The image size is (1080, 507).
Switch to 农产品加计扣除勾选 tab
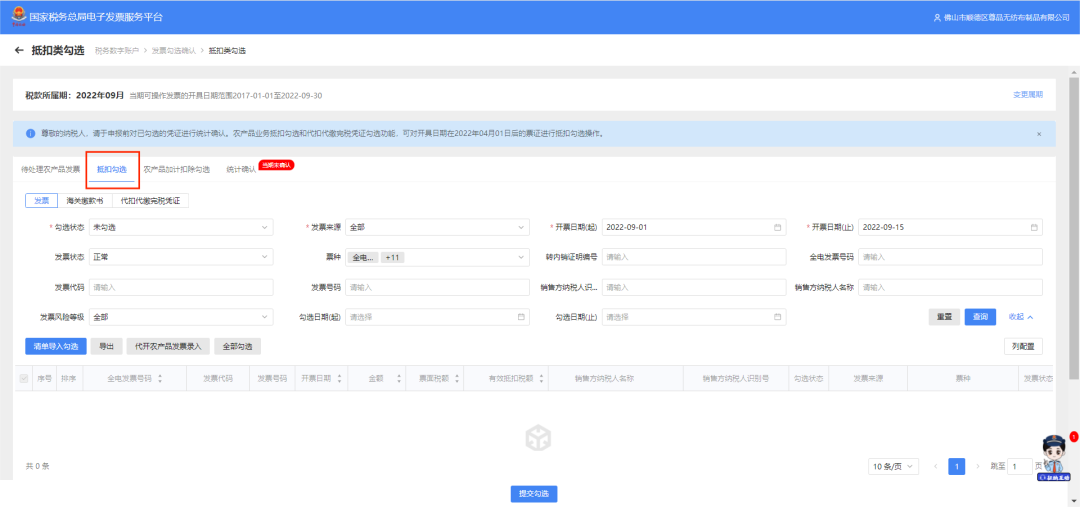pyautogui.click(x=176, y=169)
